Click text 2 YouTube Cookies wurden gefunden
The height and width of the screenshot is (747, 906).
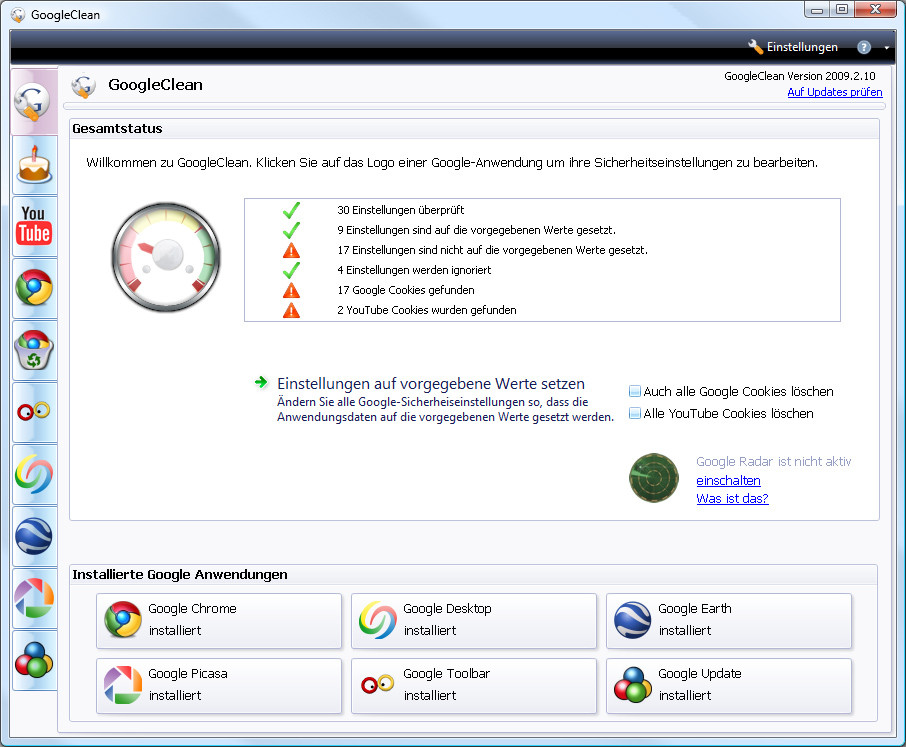[426, 310]
